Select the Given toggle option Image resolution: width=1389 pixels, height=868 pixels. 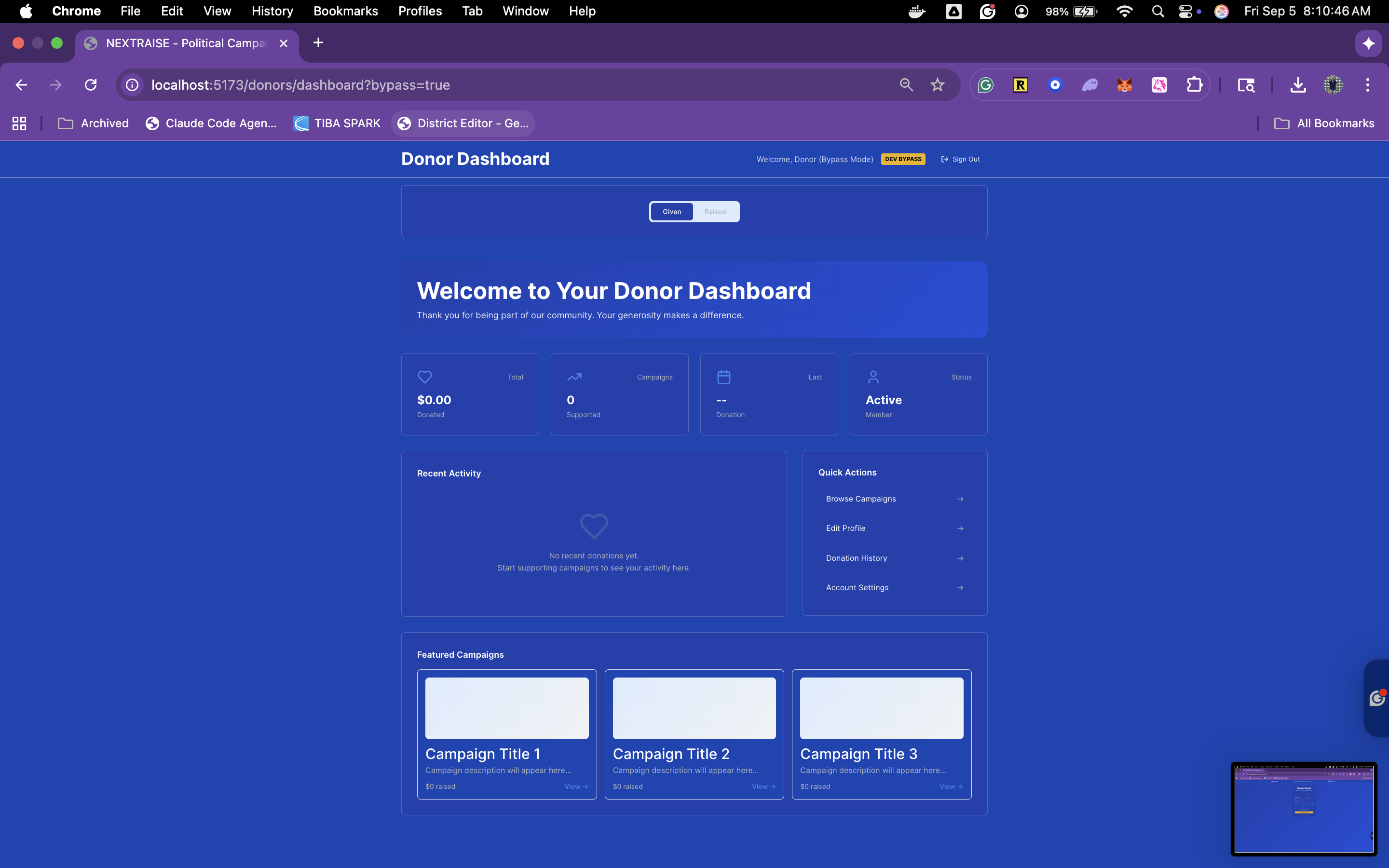click(671, 212)
